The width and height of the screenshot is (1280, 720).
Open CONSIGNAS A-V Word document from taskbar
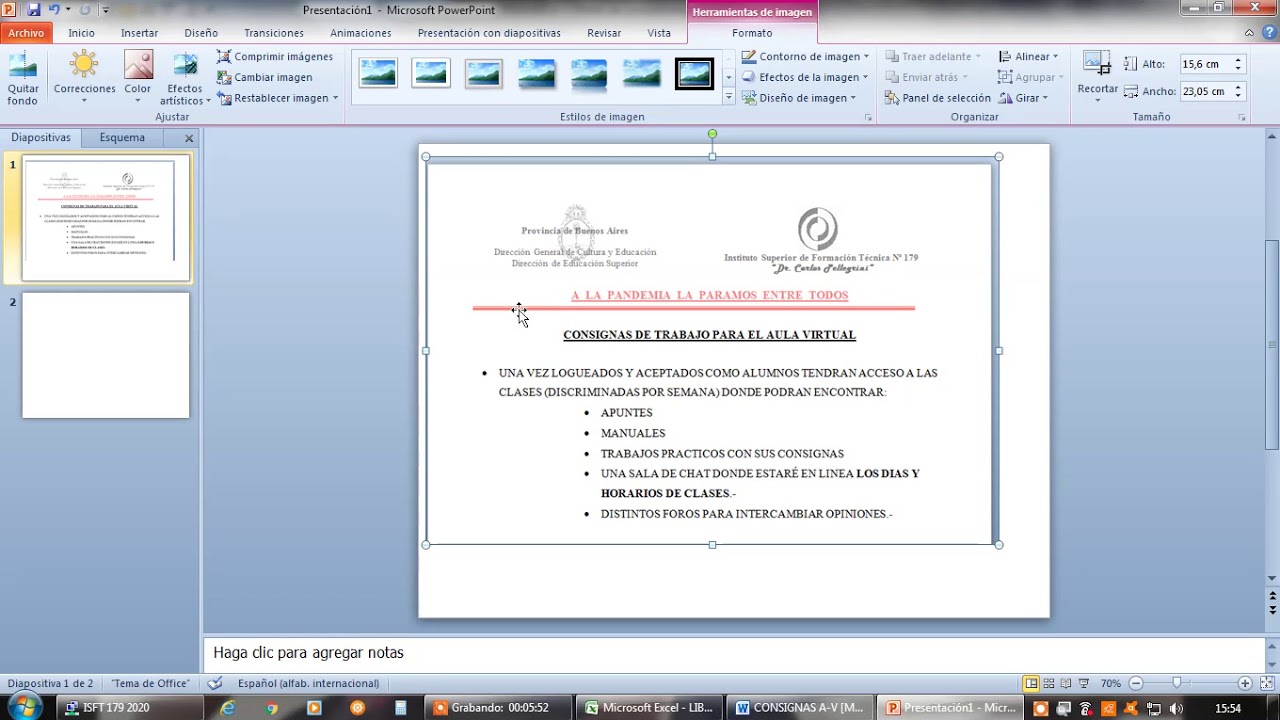click(x=800, y=708)
